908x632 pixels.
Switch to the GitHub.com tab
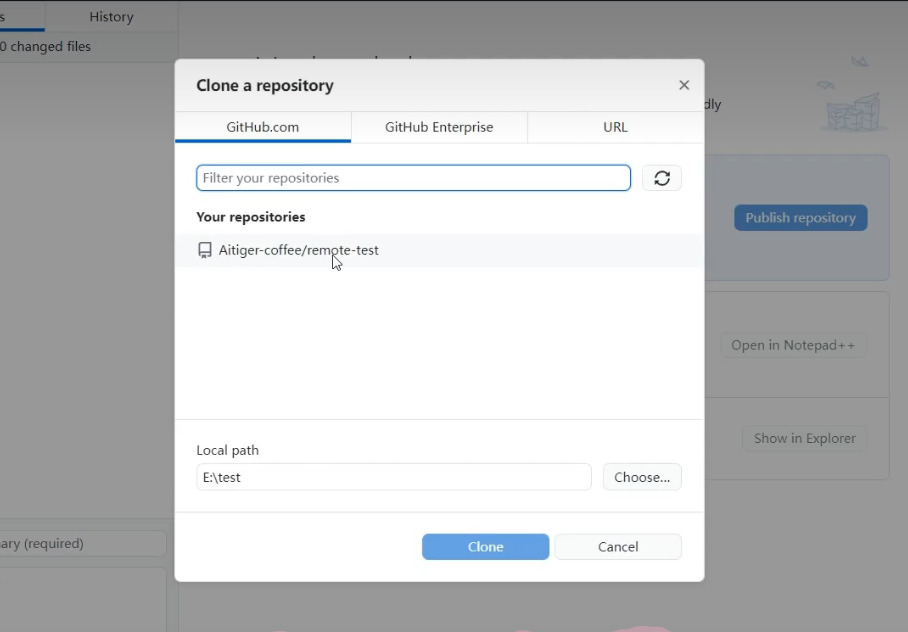(x=263, y=127)
